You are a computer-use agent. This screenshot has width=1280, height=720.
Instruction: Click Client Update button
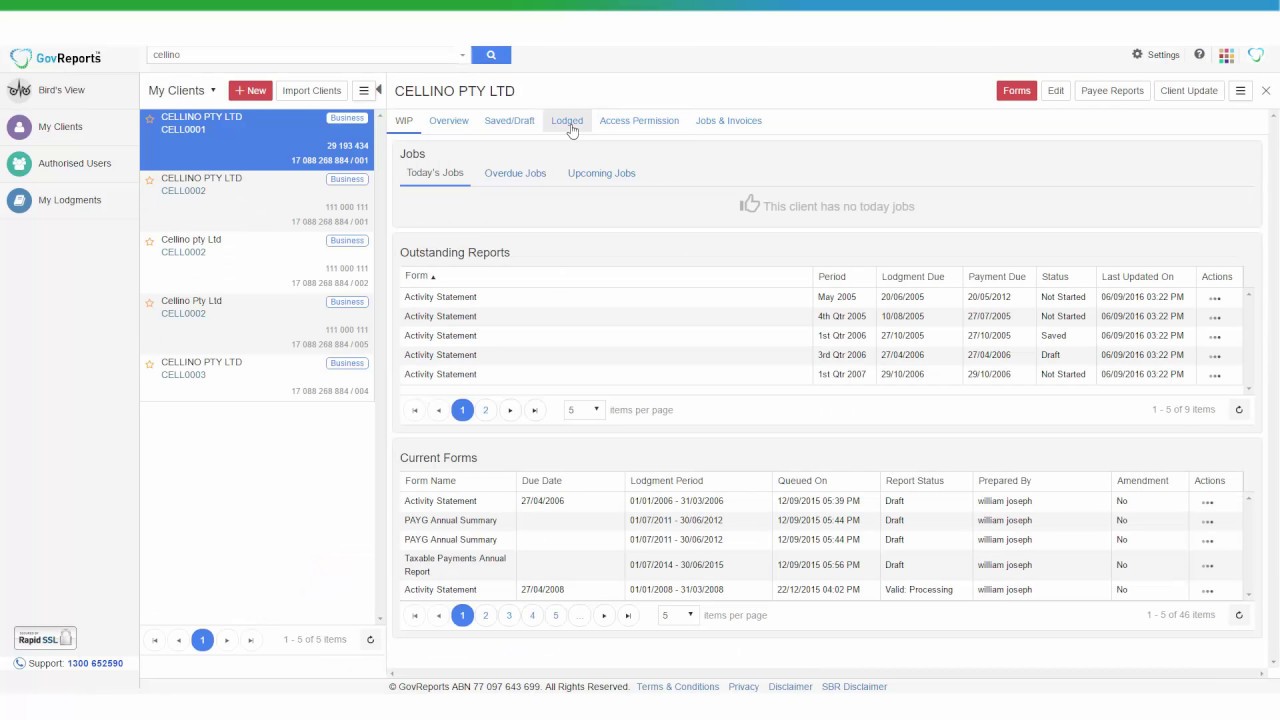tap(1189, 91)
